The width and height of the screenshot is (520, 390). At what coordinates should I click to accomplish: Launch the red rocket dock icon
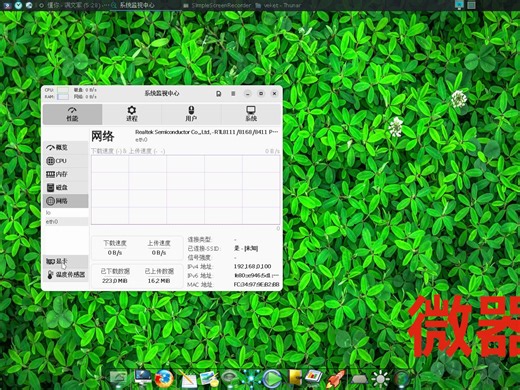click(336, 379)
